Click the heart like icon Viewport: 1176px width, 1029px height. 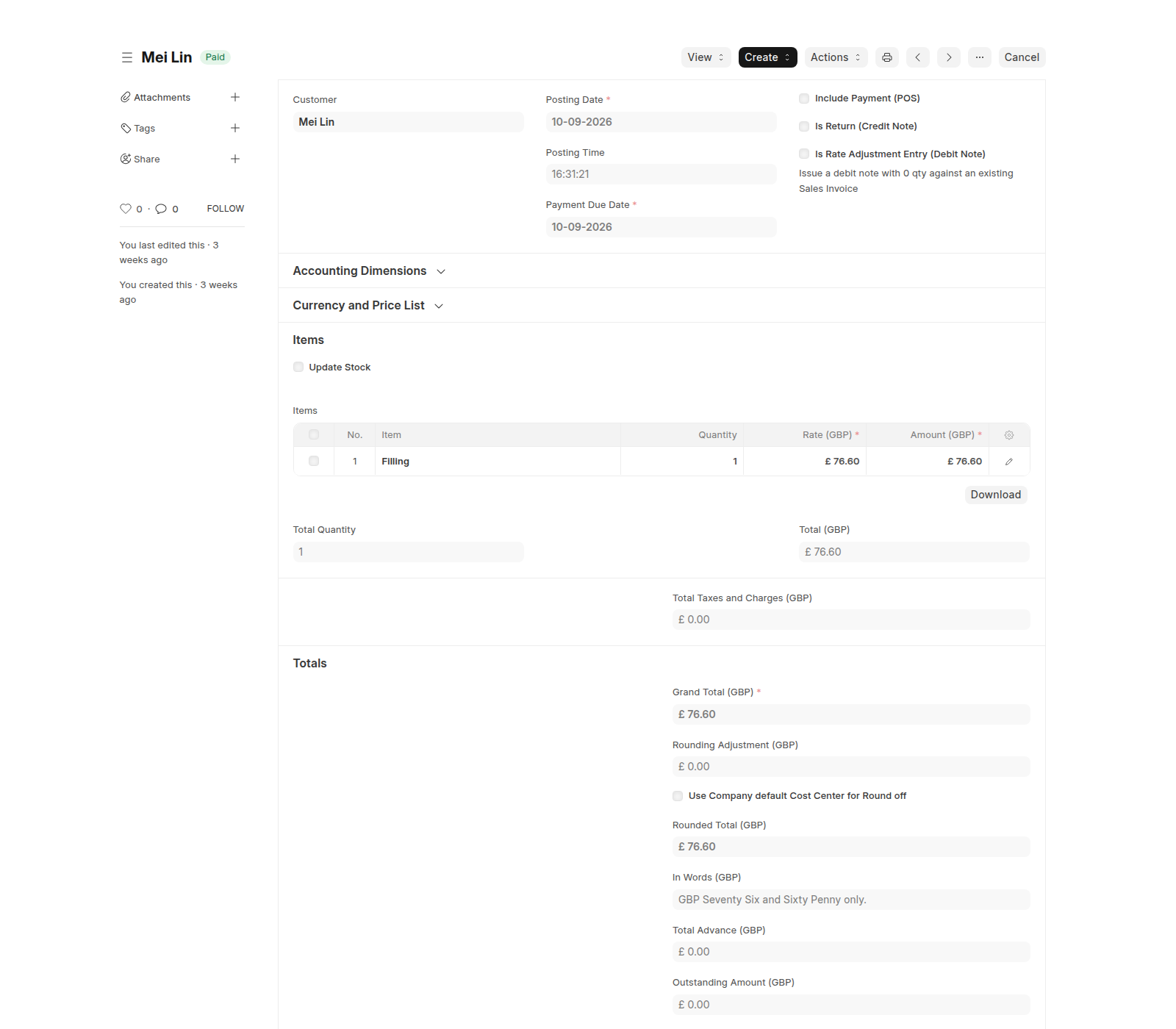tap(126, 209)
